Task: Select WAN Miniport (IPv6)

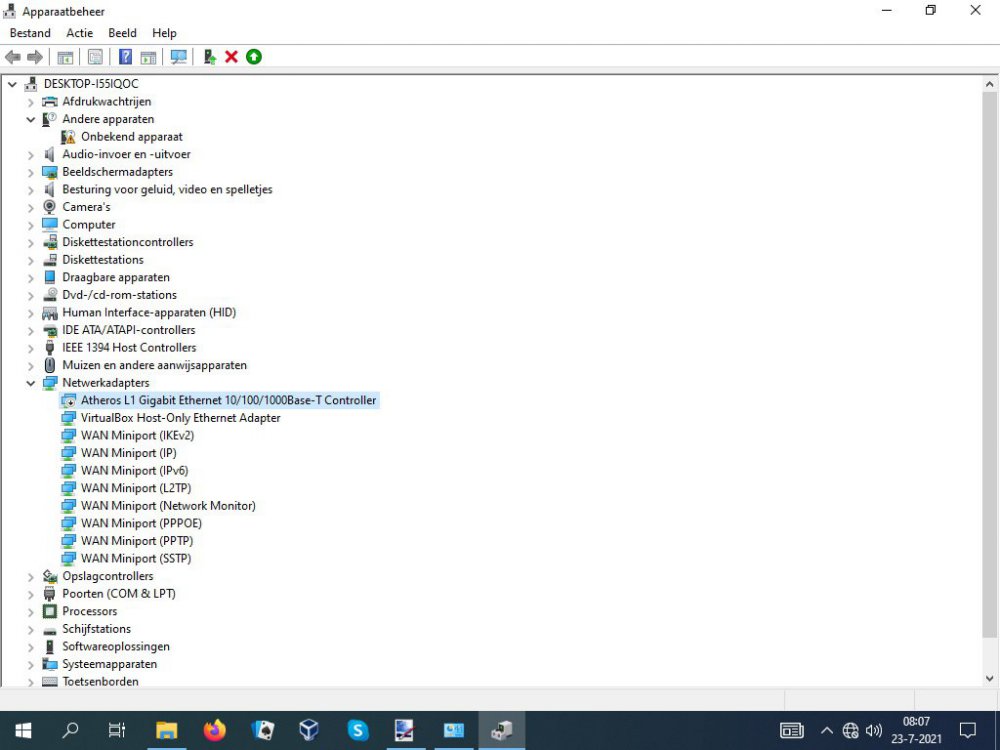Action: (x=135, y=471)
